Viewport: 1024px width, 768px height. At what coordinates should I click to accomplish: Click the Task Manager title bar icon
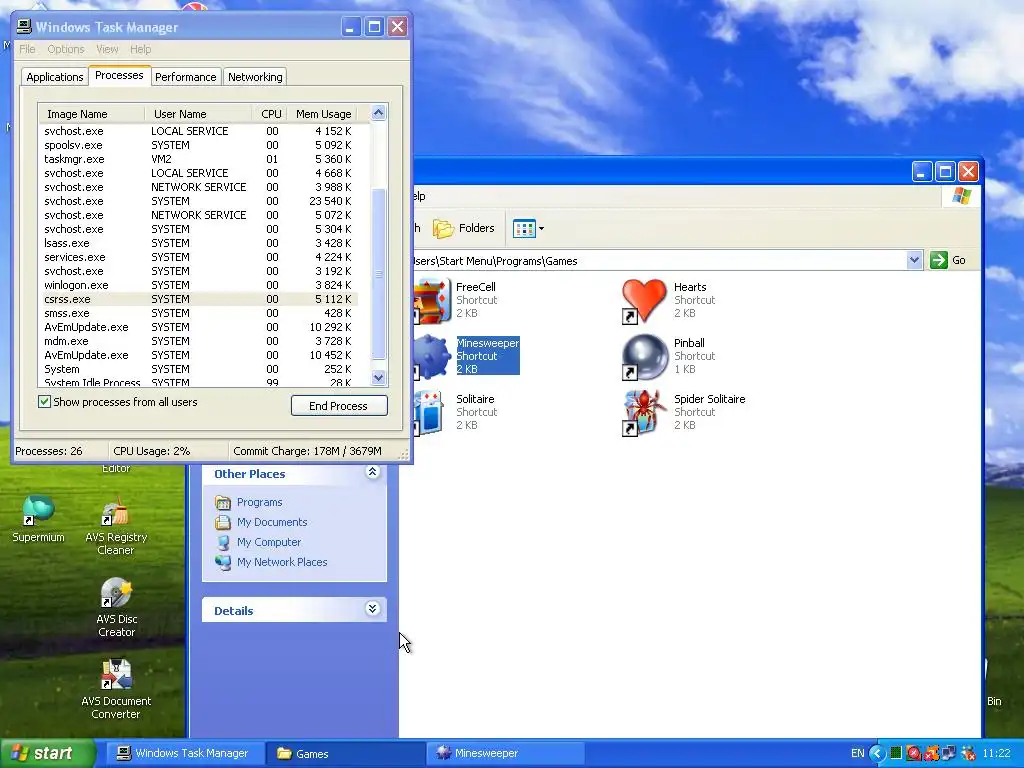24,26
